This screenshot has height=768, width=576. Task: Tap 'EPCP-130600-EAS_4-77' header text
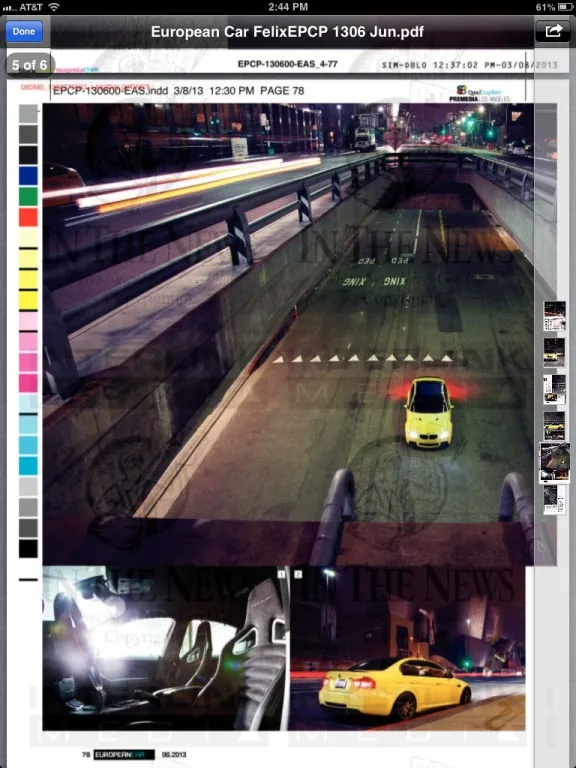point(288,64)
